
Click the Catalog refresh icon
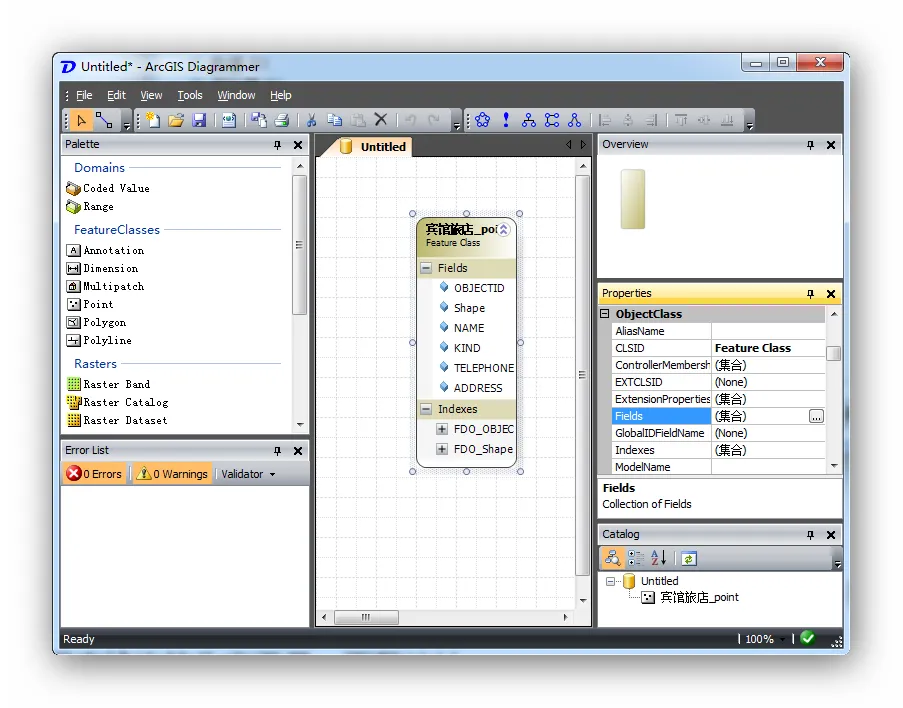[689, 559]
